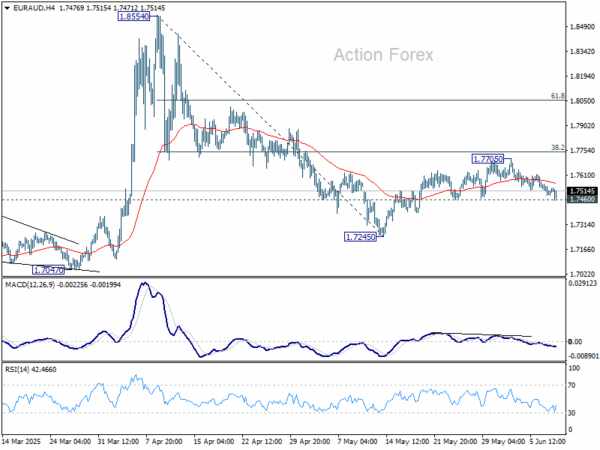Click the 61.8 Fibonacci level label
Viewport: 600px width, 450px height.
coord(558,96)
